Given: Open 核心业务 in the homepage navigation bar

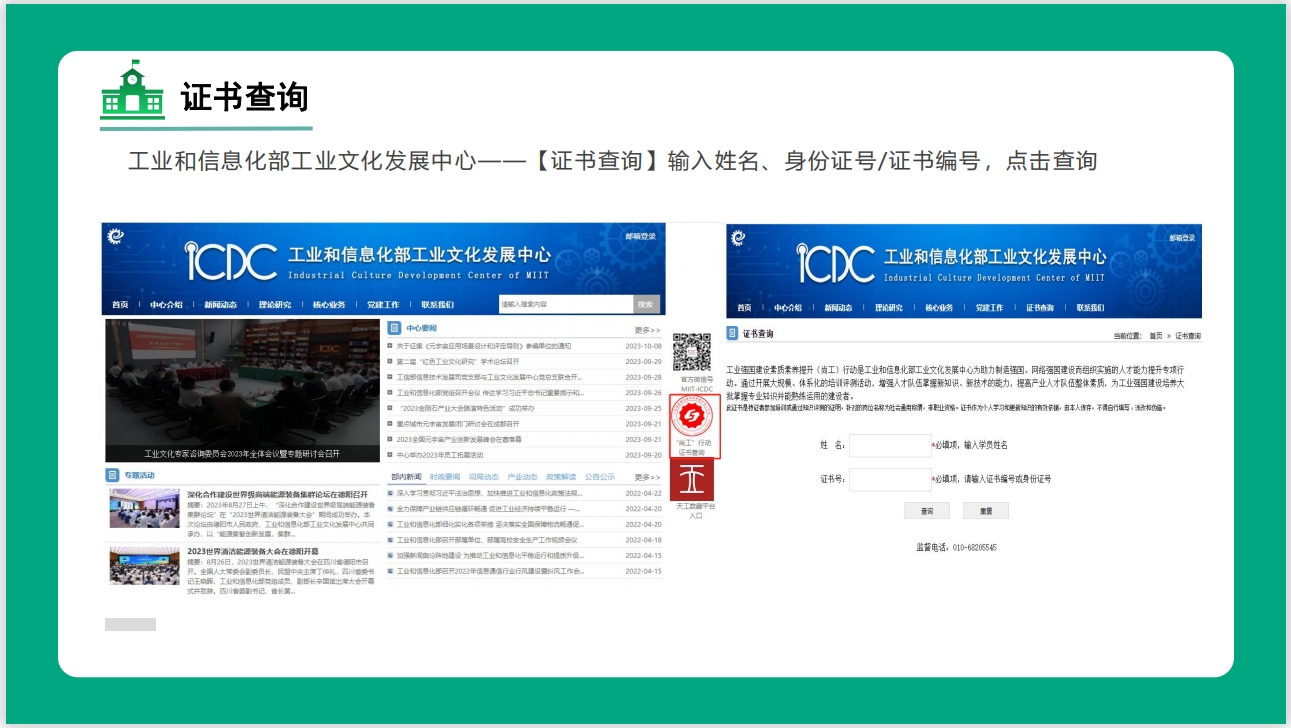Looking at the screenshot, I should [329, 305].
